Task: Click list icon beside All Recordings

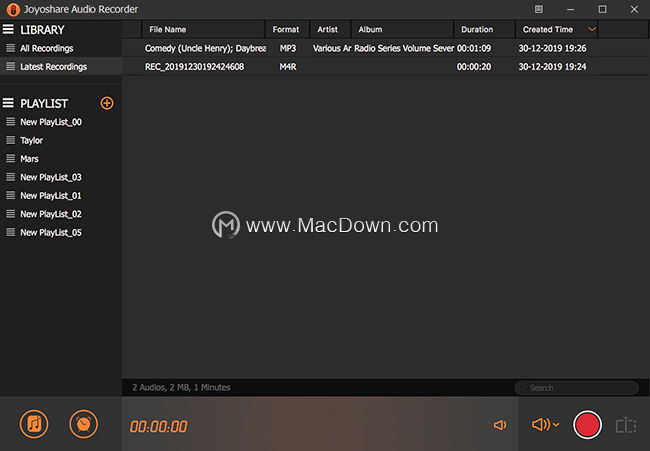Action: (11, 48)
